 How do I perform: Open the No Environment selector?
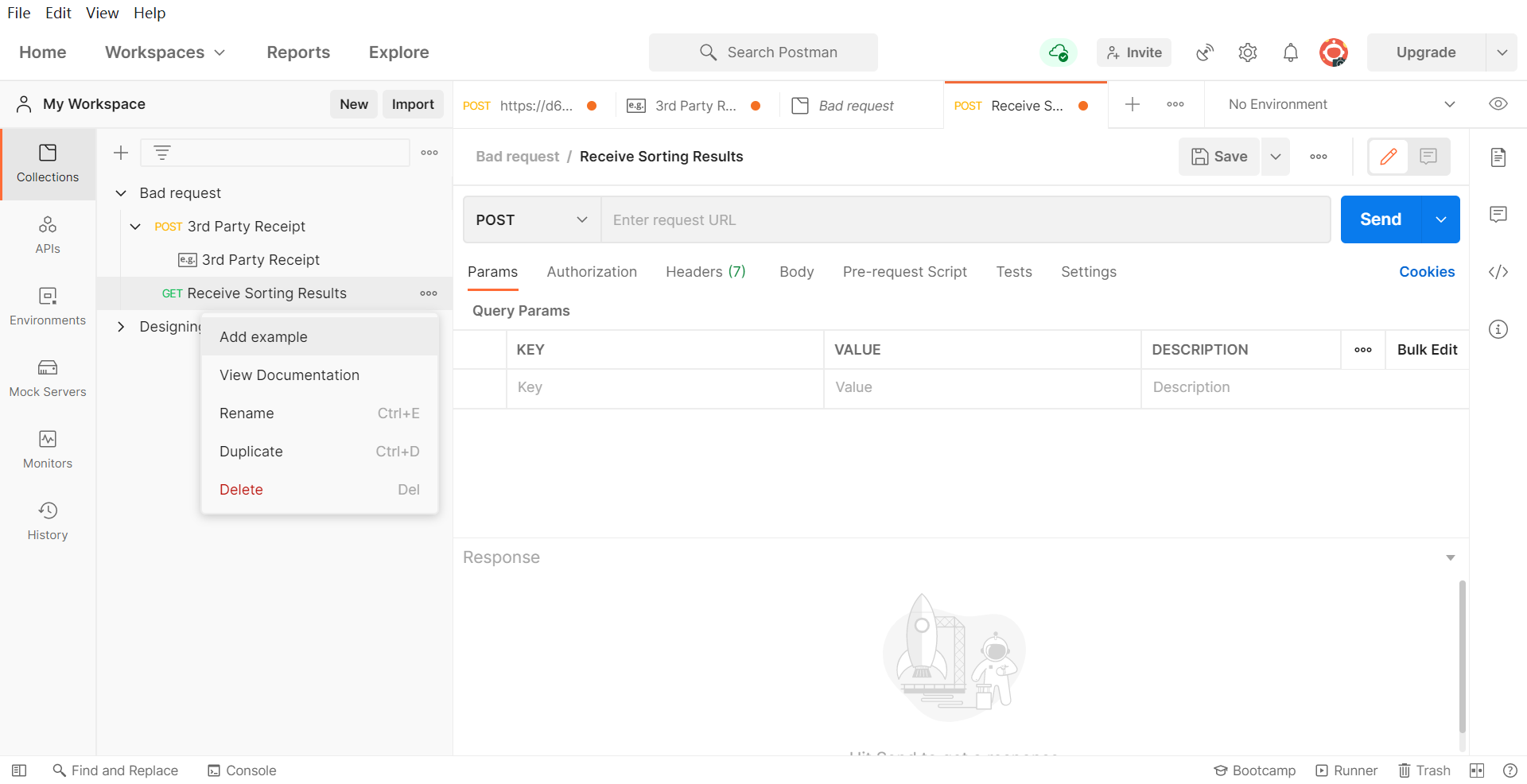coord(1342,104)
